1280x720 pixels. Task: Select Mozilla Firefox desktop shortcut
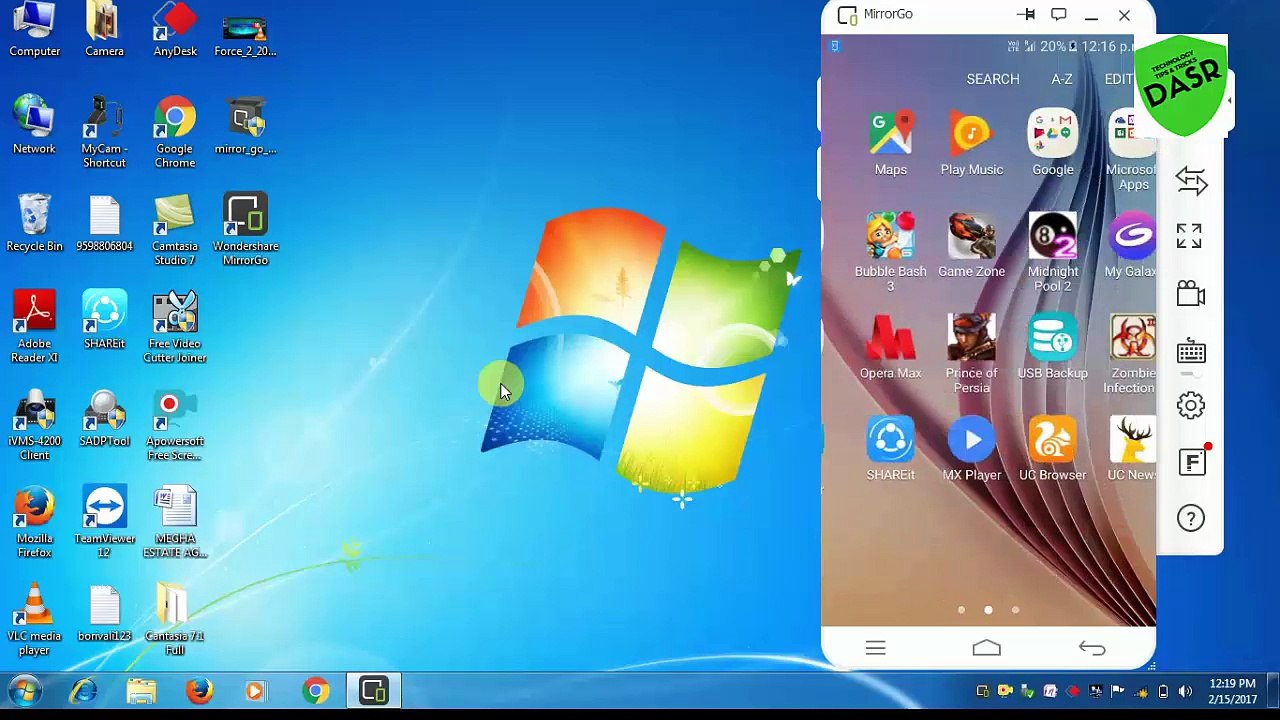tap(34, 521)
